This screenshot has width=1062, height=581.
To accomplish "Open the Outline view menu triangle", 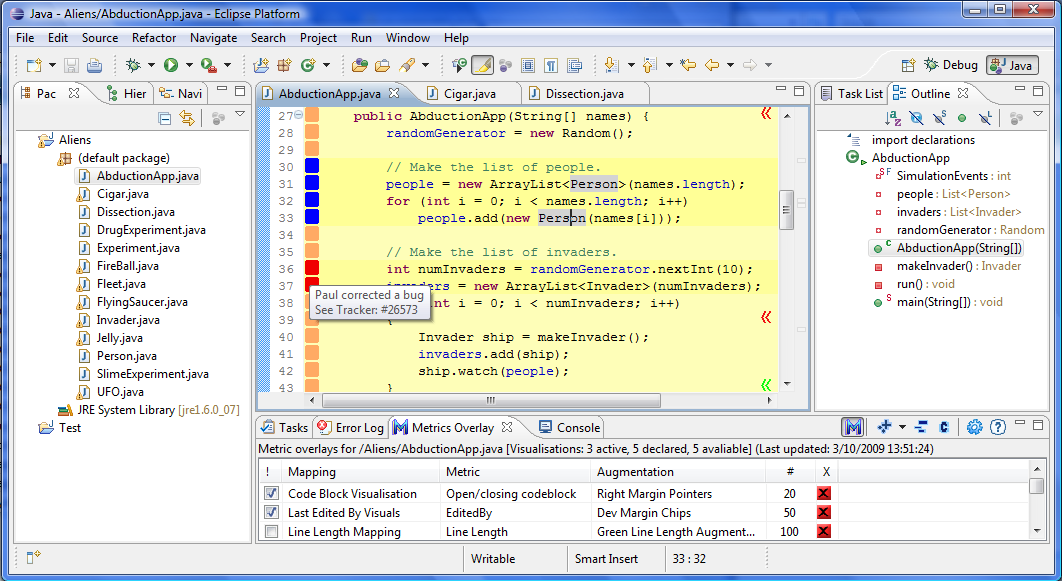I will coord(1038,115).
